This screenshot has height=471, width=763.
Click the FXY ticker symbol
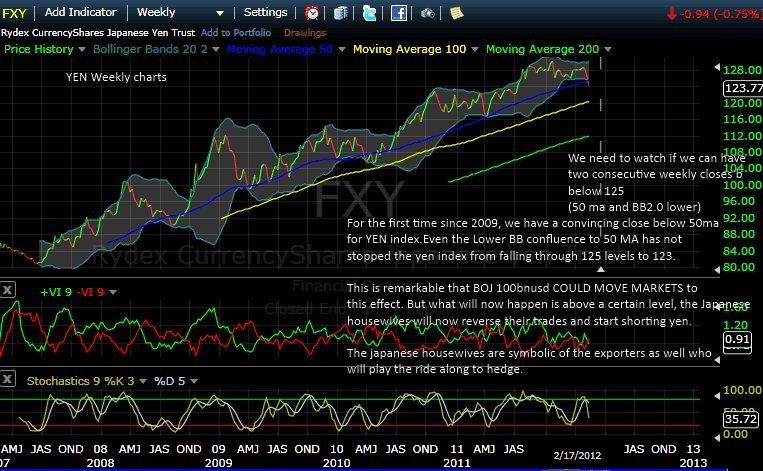click(14, 13)
